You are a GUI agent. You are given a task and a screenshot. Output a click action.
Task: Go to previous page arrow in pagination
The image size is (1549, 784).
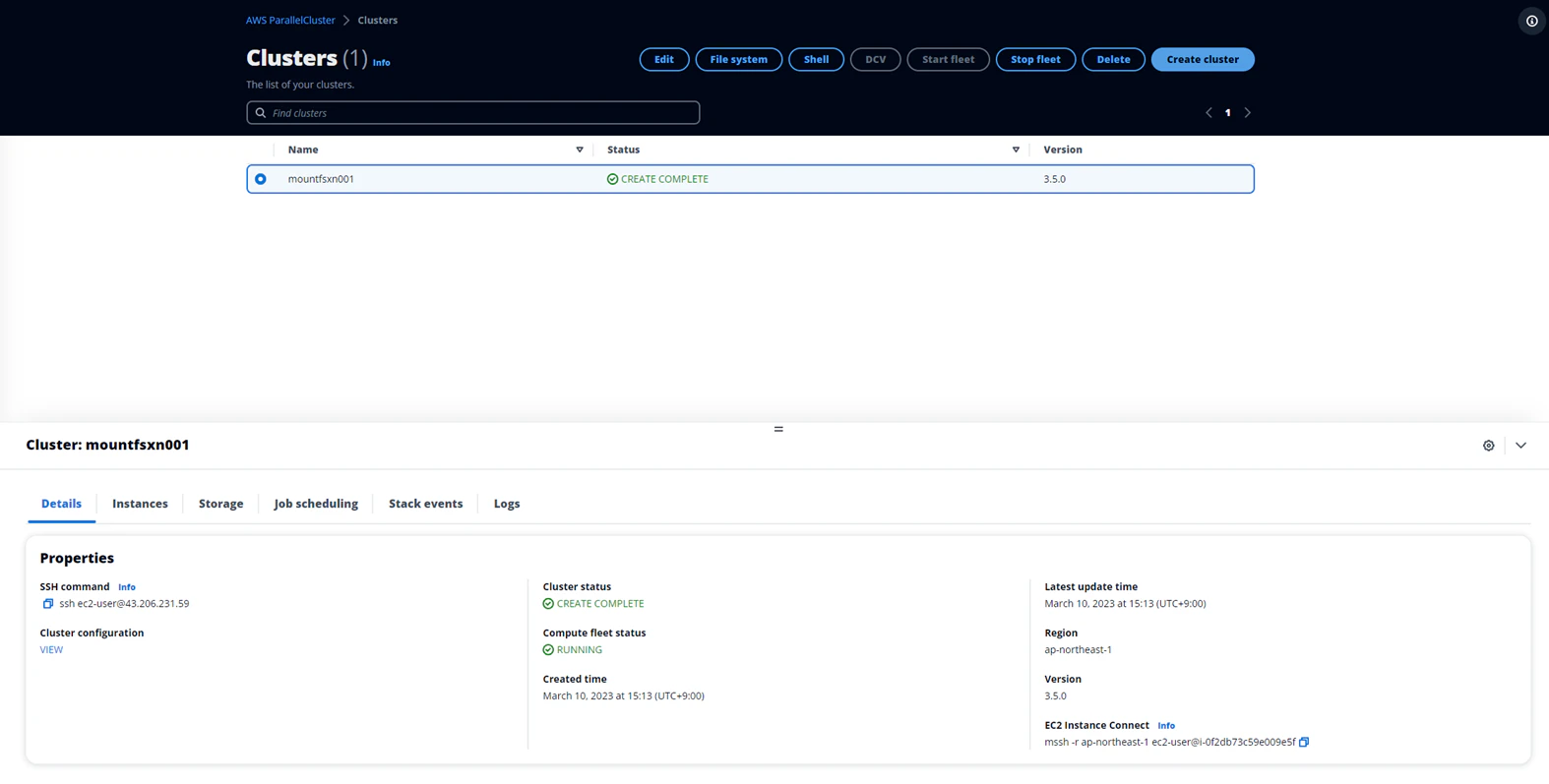click(1208, 113)
